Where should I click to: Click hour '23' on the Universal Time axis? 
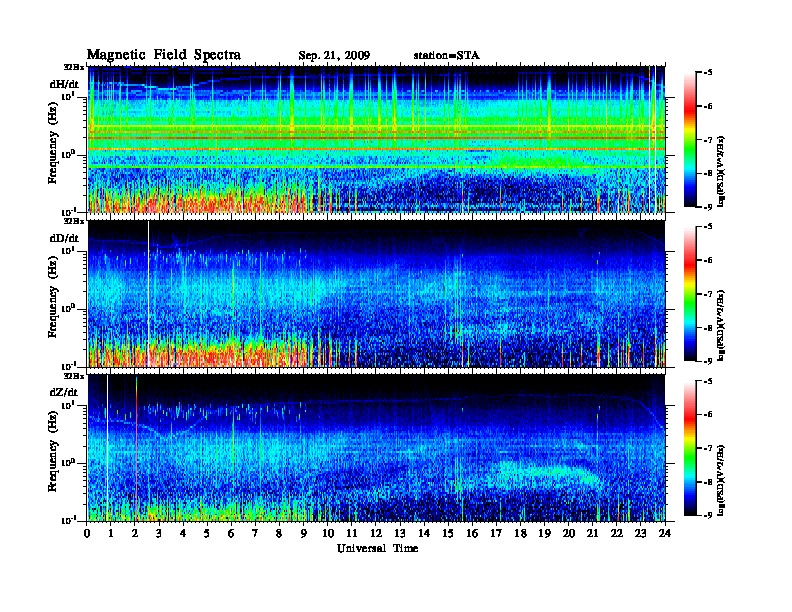(640, 533)
